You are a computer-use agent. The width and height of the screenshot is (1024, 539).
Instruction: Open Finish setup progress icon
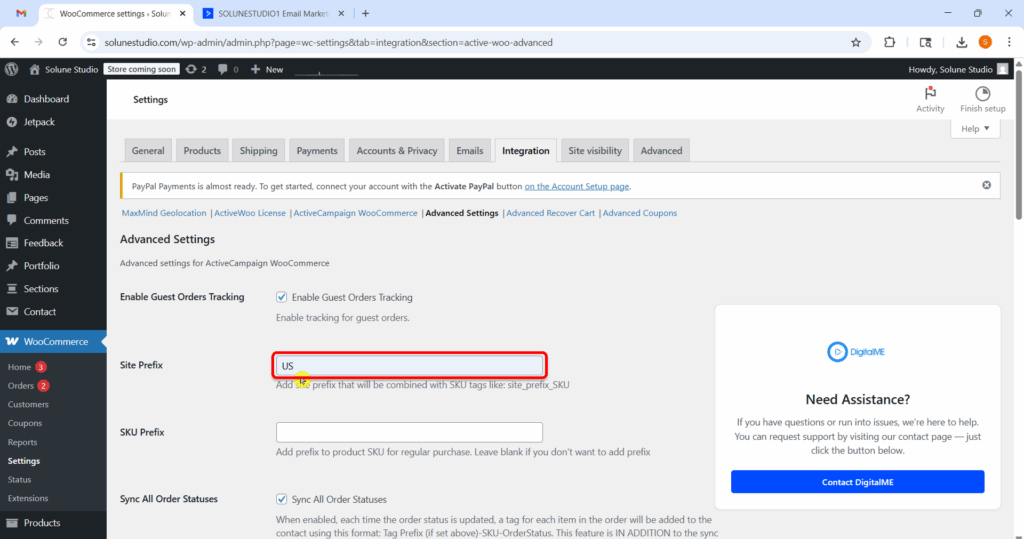click(982, 99)
